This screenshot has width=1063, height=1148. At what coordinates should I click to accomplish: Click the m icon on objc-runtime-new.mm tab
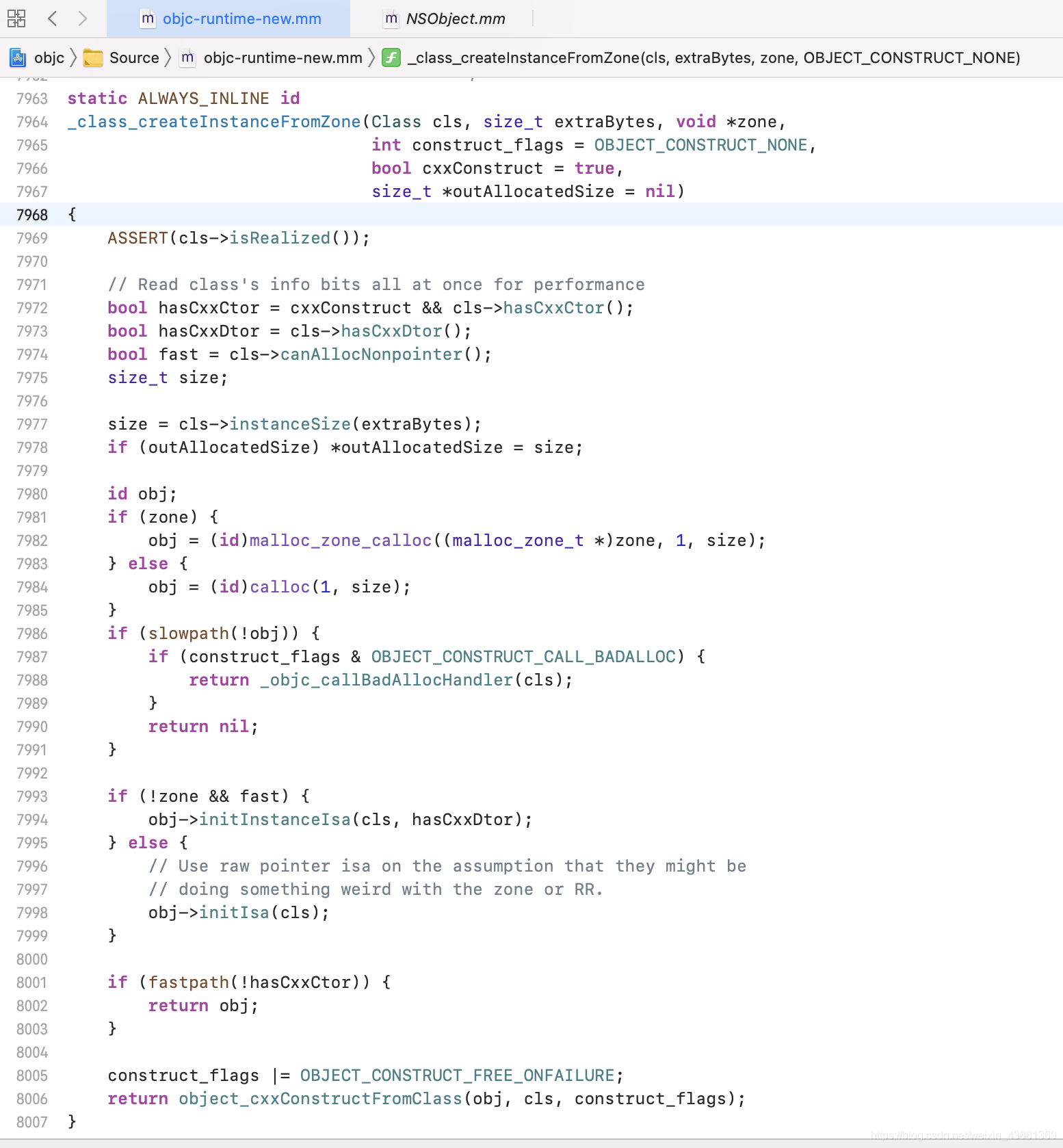148,18
